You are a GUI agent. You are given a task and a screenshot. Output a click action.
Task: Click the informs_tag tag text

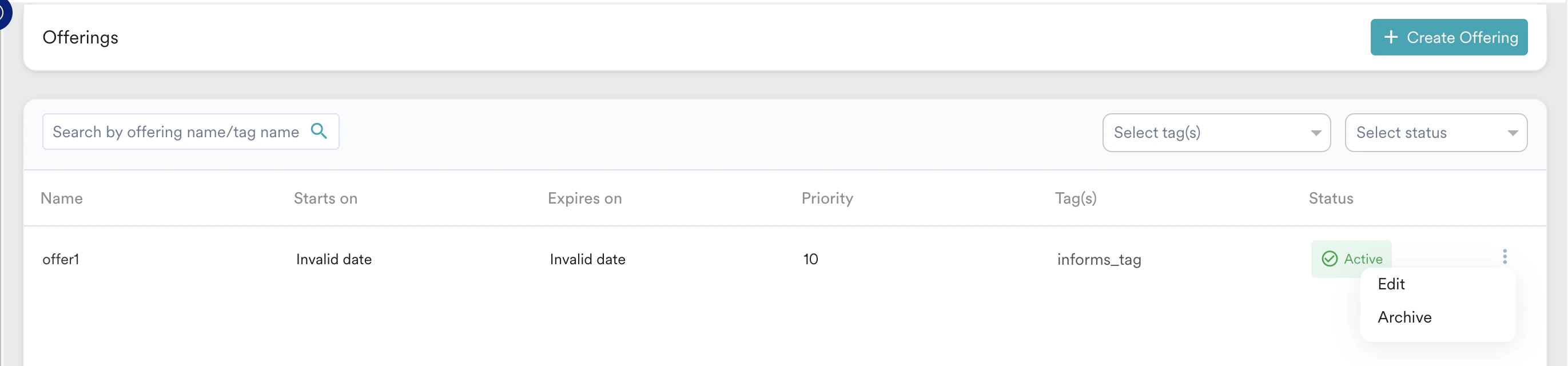tap(1099, 260)
